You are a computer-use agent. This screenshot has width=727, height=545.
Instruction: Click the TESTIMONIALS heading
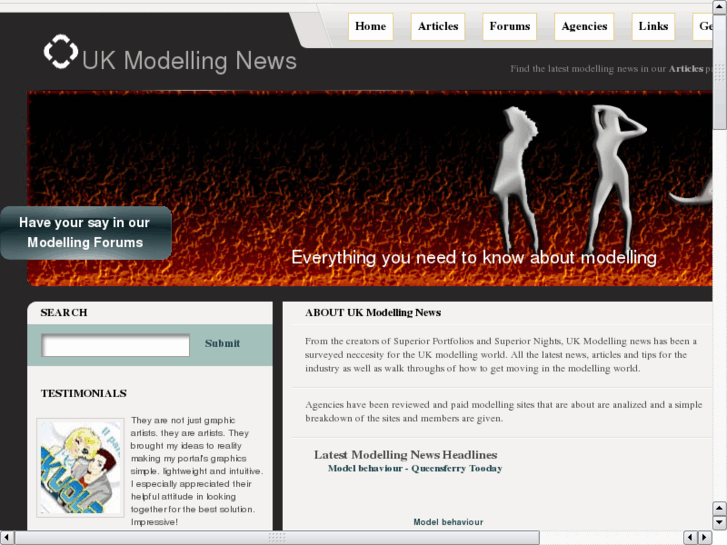[83, 393]
